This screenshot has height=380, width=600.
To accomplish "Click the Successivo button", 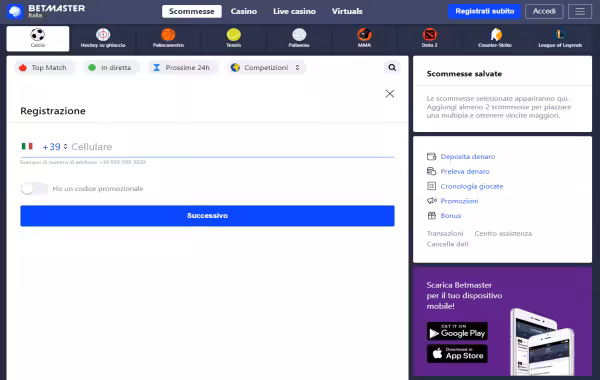I will (x=207, y=216).
